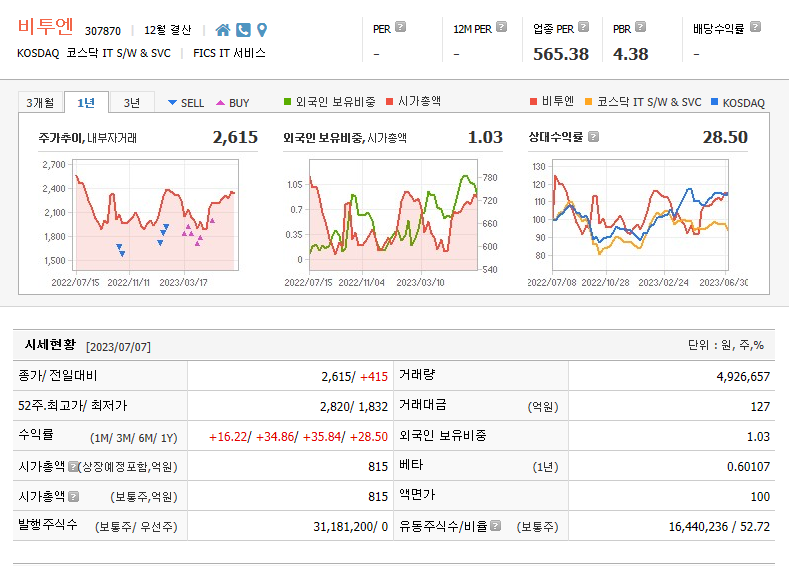Click the 수익률 row label
Image resolution: width=790 pixels, height=566 pixels.
(x=36, y=435)
